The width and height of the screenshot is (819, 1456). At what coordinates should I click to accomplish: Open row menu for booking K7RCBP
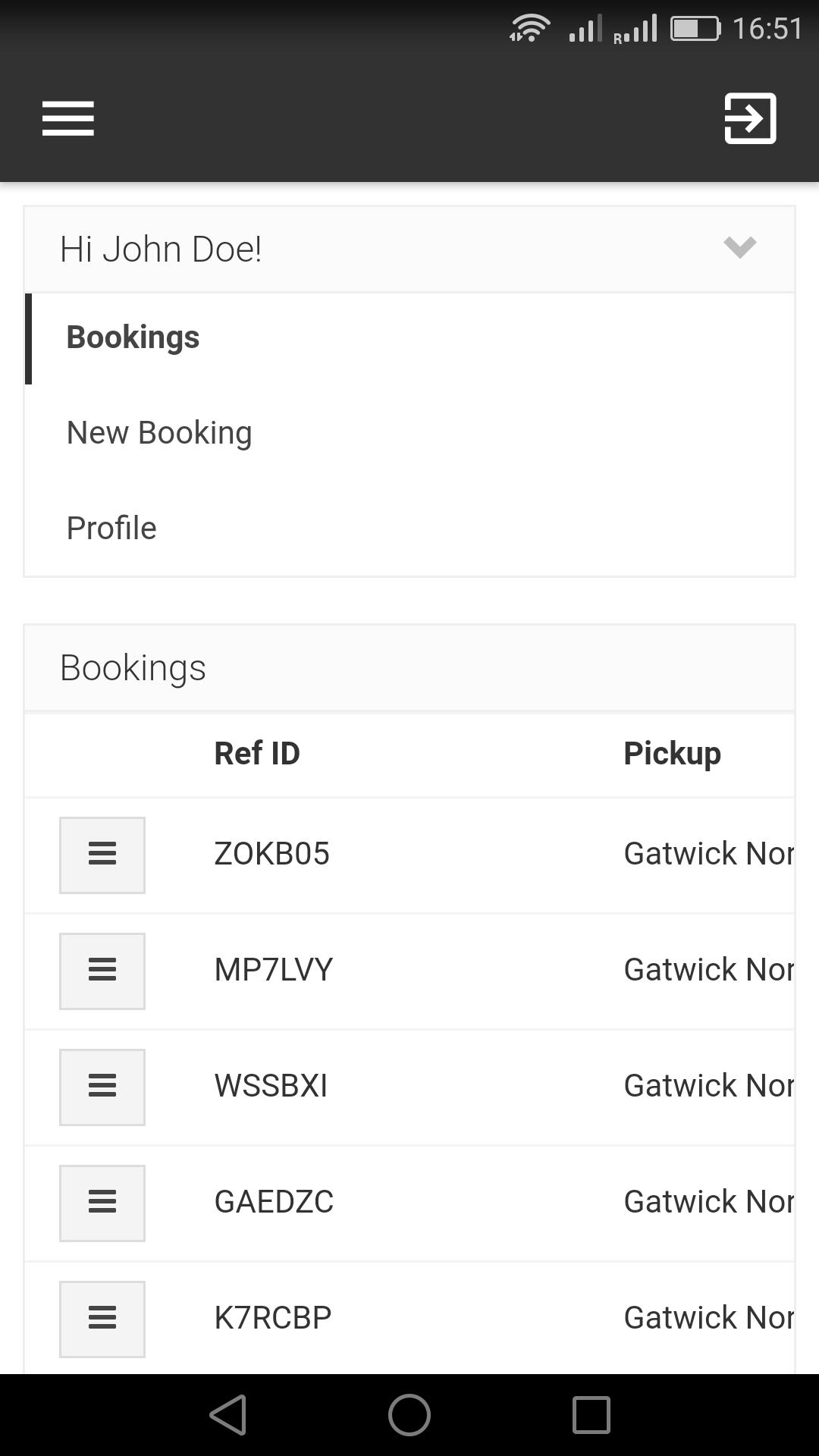(102, 1319)
